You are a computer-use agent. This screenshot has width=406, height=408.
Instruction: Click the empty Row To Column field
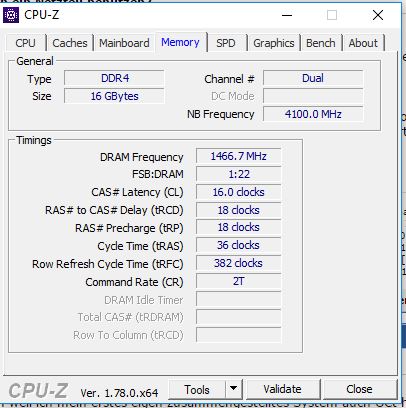[239, 335]
